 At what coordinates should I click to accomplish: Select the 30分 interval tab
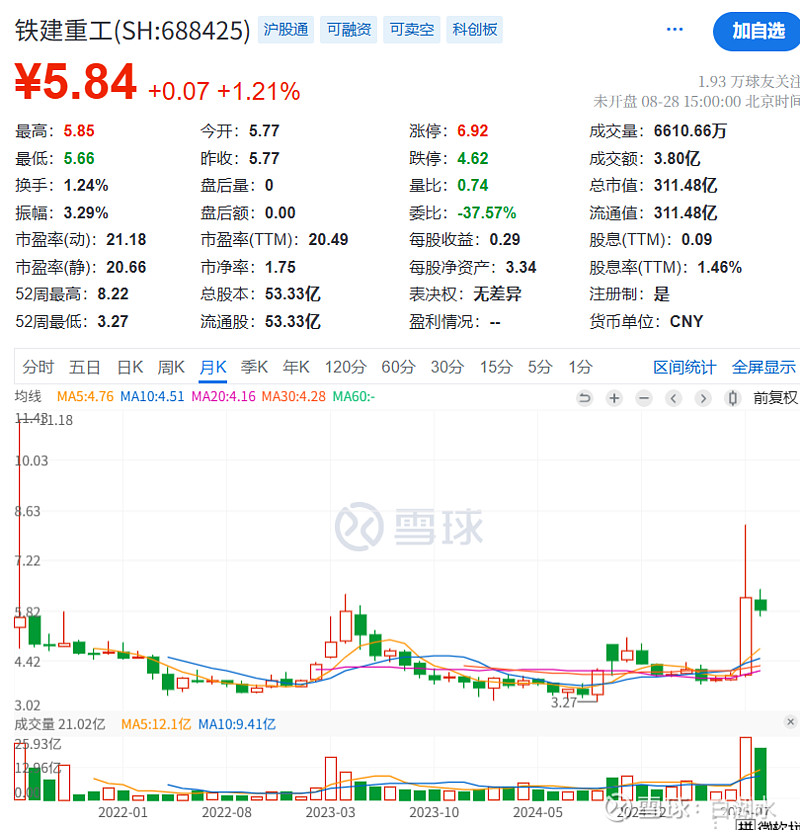coord(447,367)
